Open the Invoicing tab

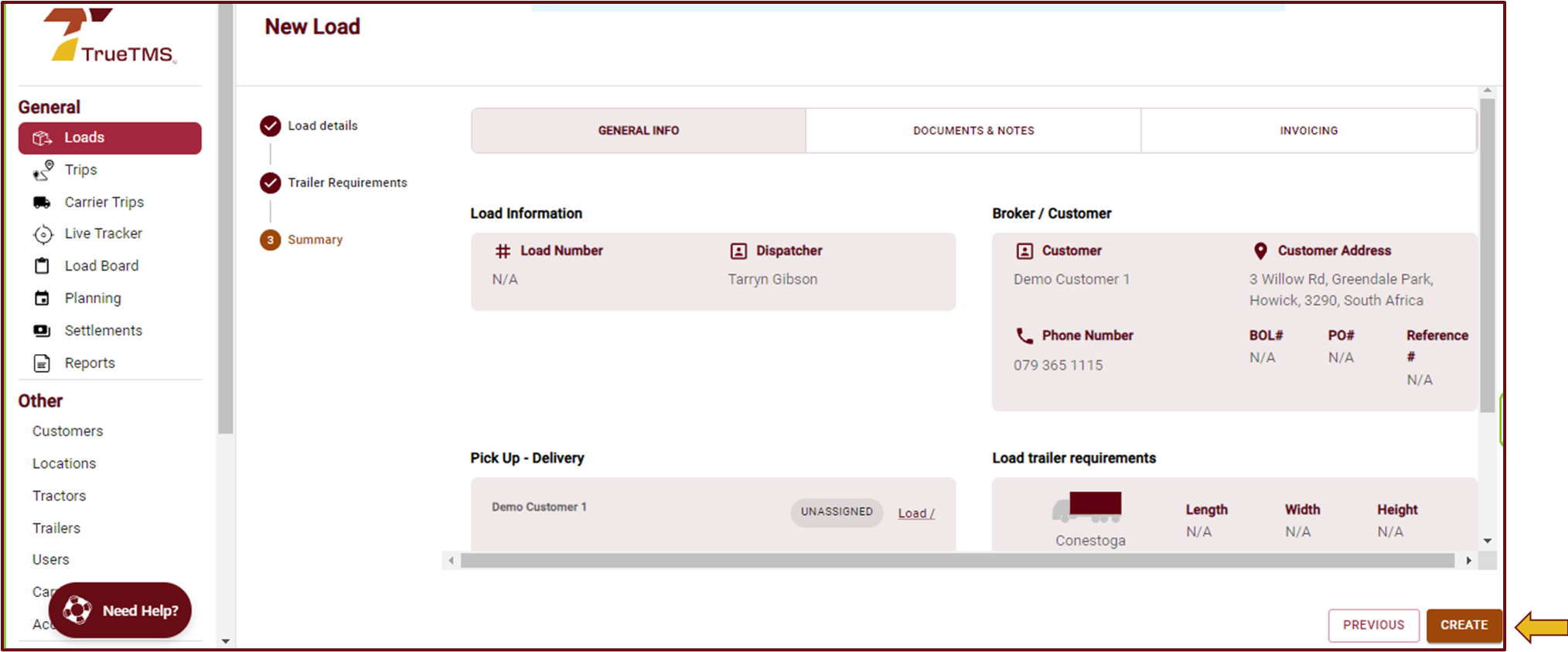point(1308,131)
